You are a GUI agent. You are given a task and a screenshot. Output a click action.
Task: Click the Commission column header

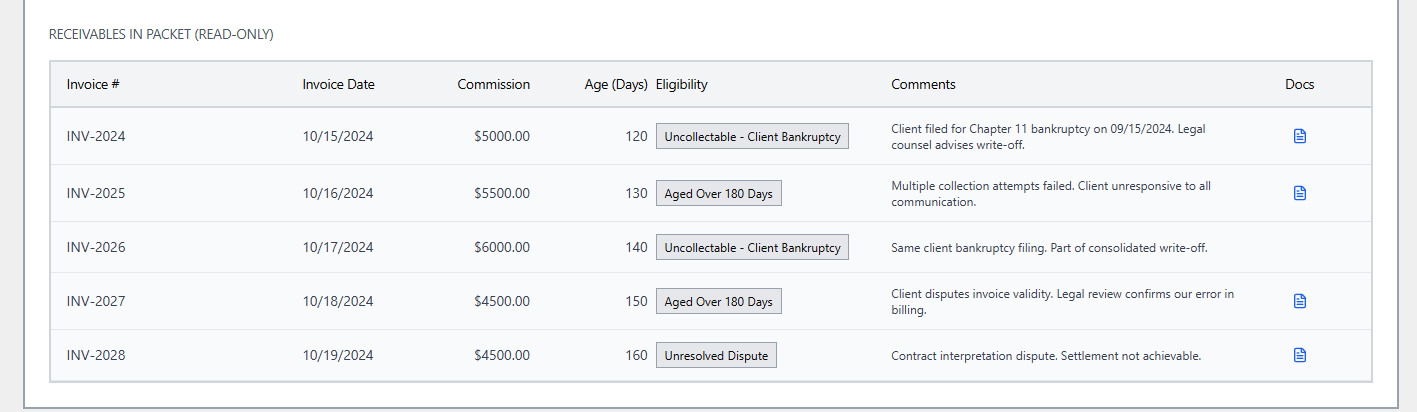click(x=493, y=85)
